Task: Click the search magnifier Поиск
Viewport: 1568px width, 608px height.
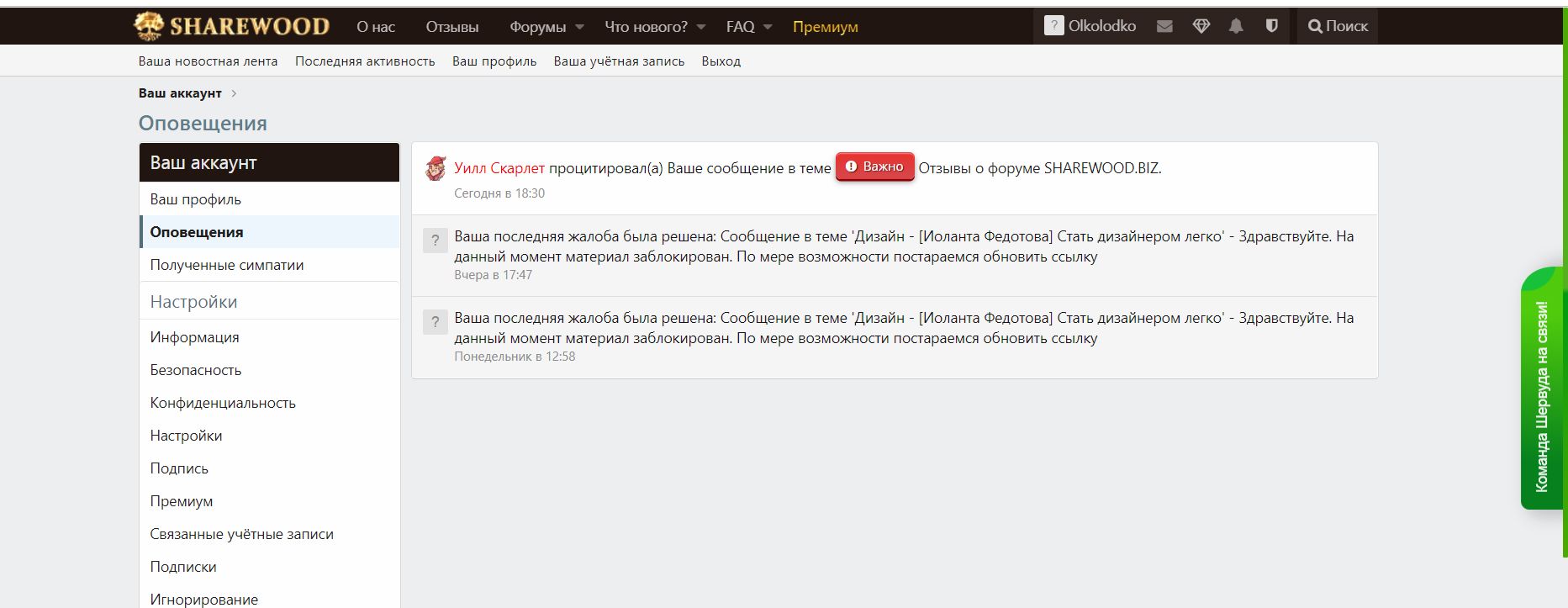Action: 1338,26
